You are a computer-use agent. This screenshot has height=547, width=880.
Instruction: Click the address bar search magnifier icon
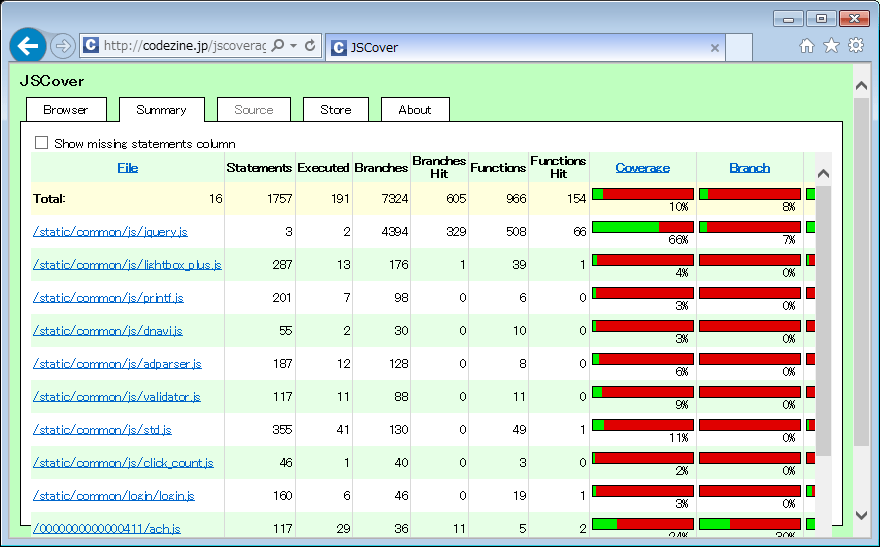click(278, 46)
